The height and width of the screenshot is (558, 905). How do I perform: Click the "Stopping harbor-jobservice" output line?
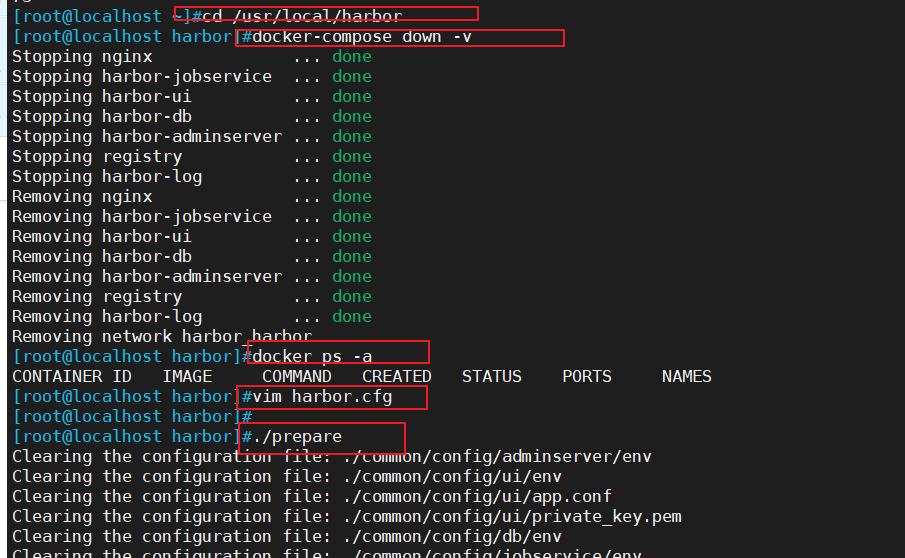(x=142, y=77)
